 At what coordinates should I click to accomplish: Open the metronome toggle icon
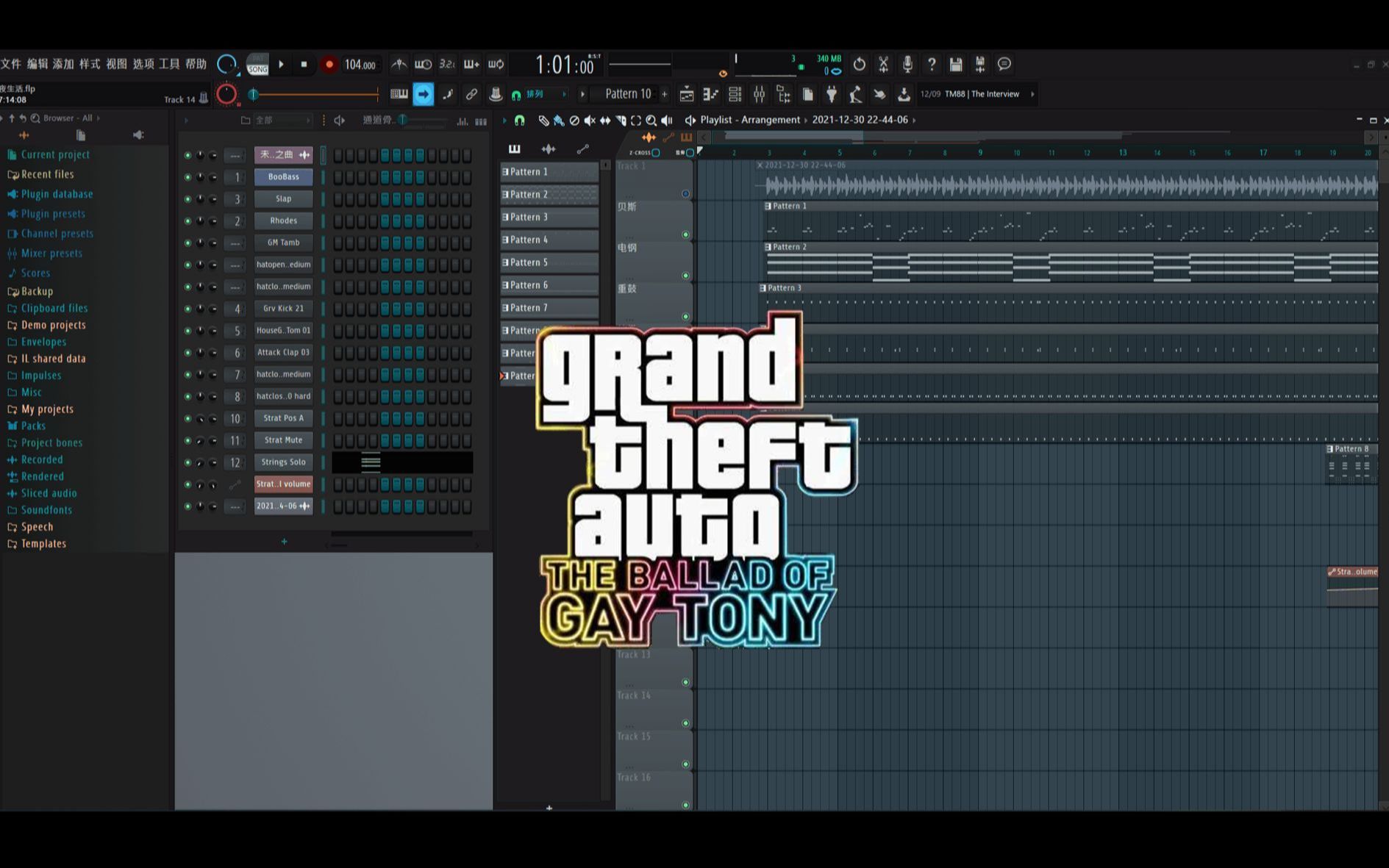399,65
